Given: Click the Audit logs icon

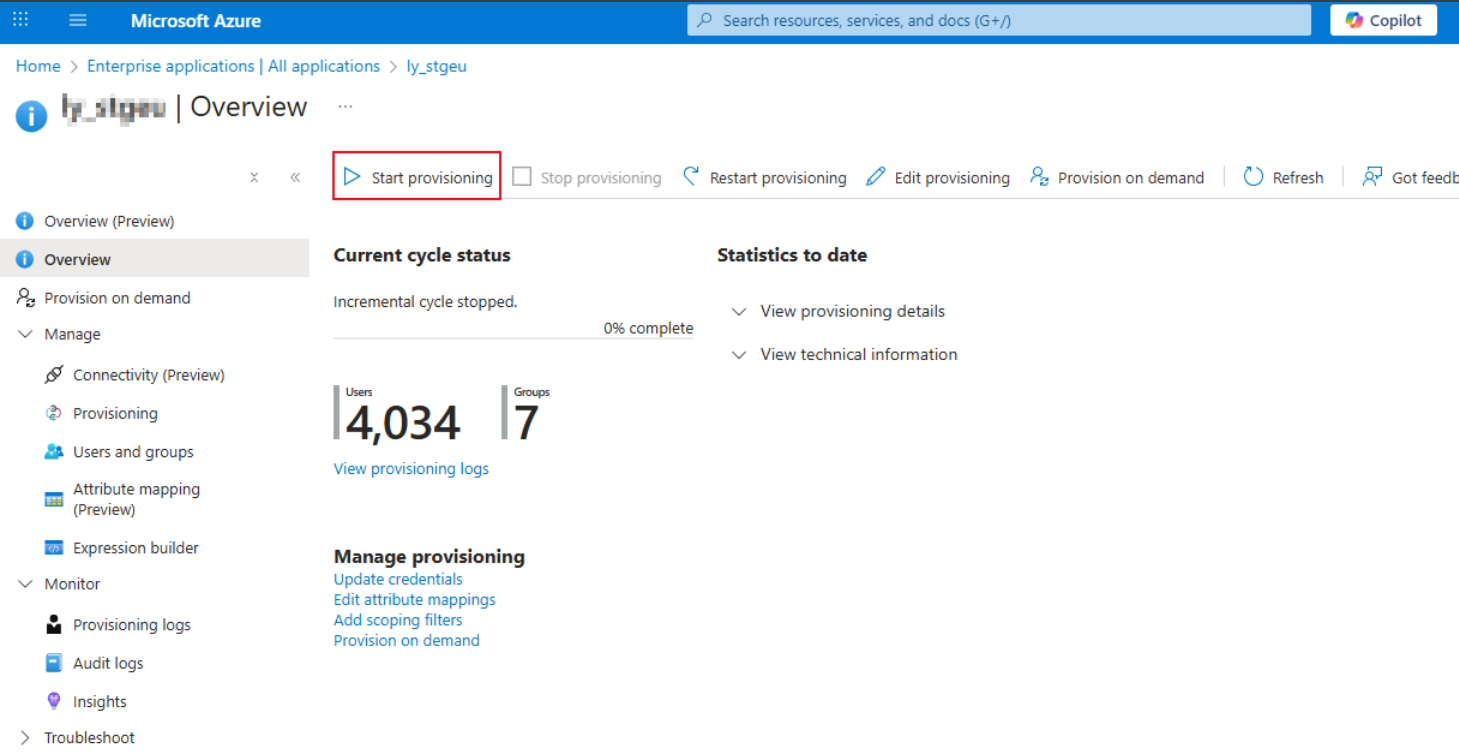Looking at the screenshot, I should 54,663.
